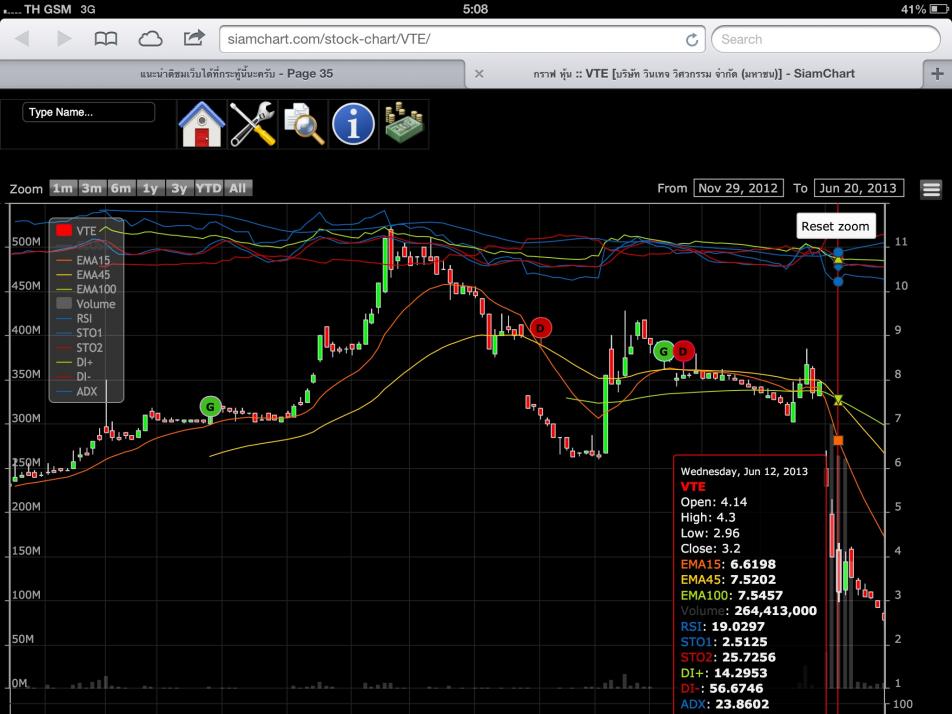Open the blue info icon

click(353, 124)
